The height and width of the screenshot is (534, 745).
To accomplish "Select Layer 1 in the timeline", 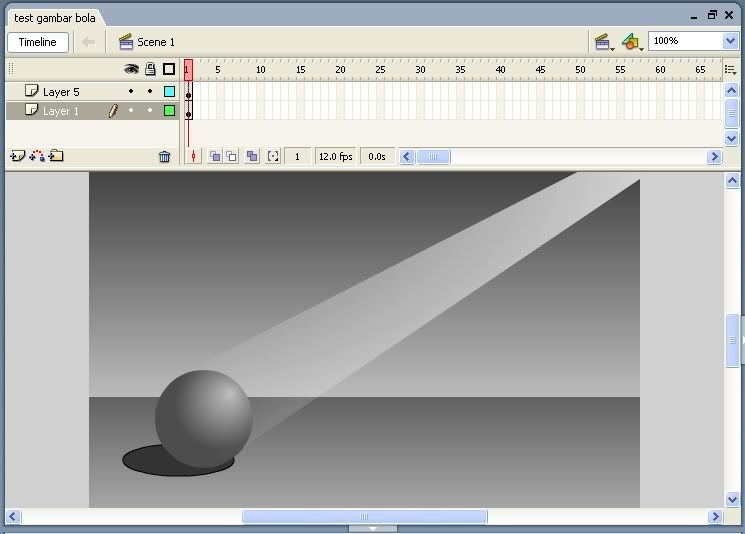I will [60, 111].
